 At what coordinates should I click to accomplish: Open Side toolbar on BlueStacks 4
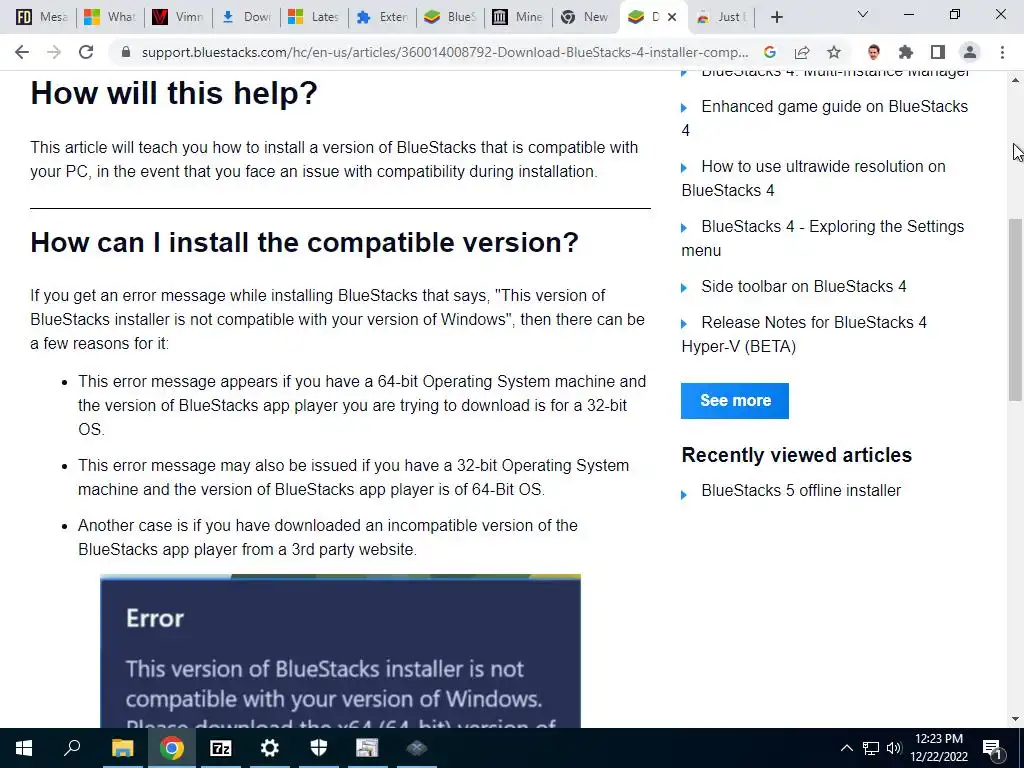pyautogui.click(x=803, y=286)
